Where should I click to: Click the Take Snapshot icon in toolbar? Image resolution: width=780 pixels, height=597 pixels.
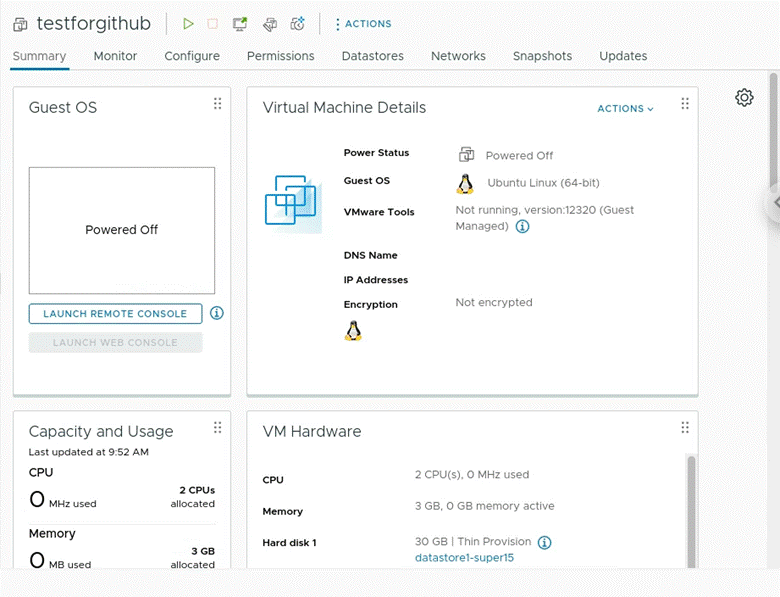(x=297, y=24)
